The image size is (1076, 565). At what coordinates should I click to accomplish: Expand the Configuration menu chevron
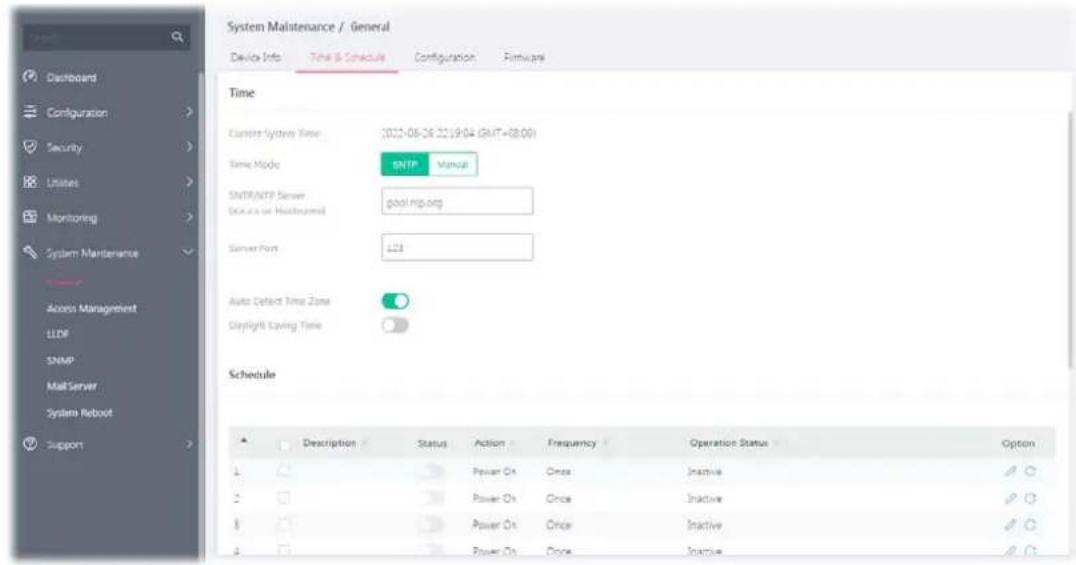[189, 112]
